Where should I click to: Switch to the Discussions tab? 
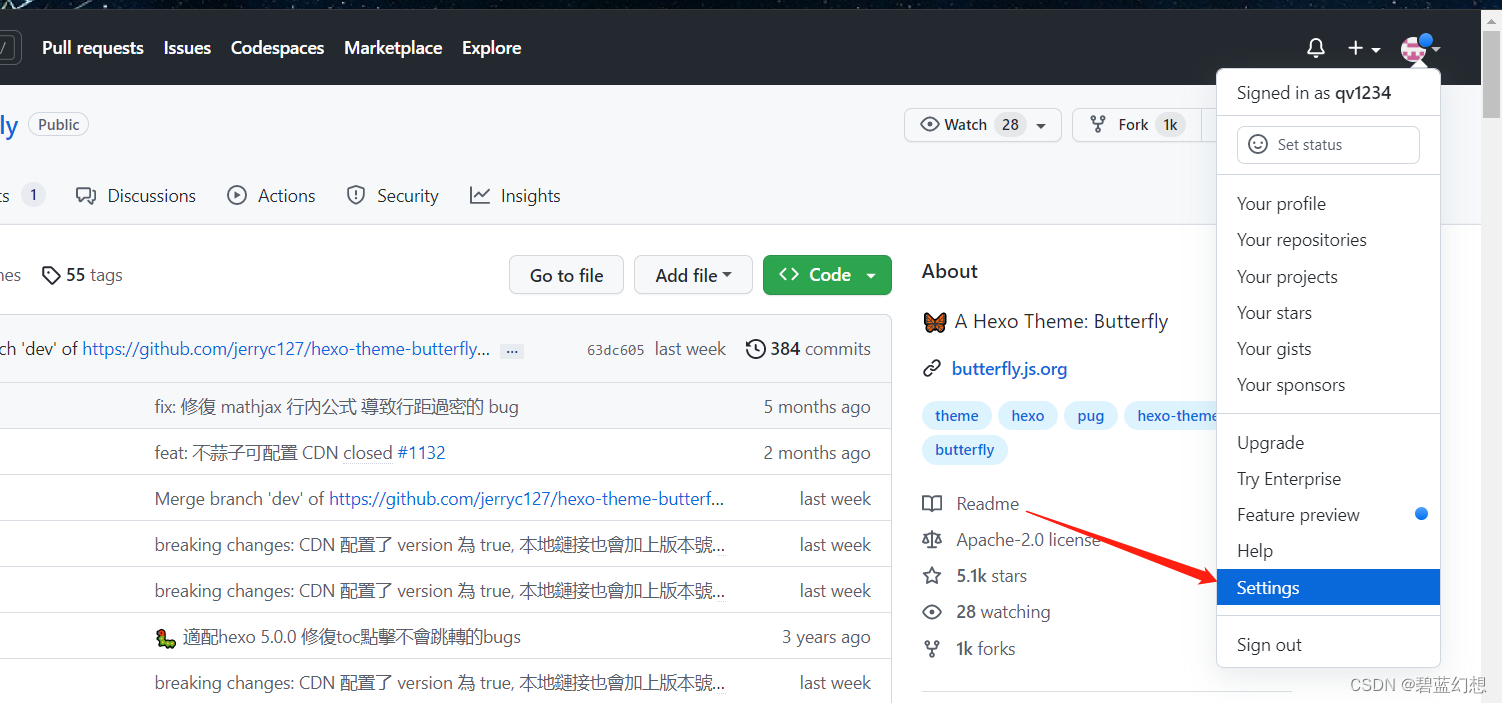click(136, 196)
